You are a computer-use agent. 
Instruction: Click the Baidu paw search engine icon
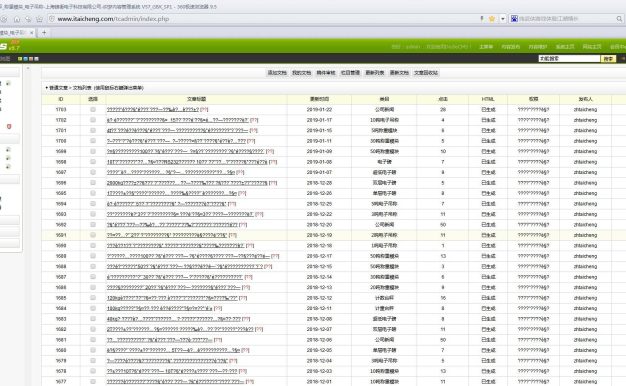pyautogui.click(x=514, y=19)
